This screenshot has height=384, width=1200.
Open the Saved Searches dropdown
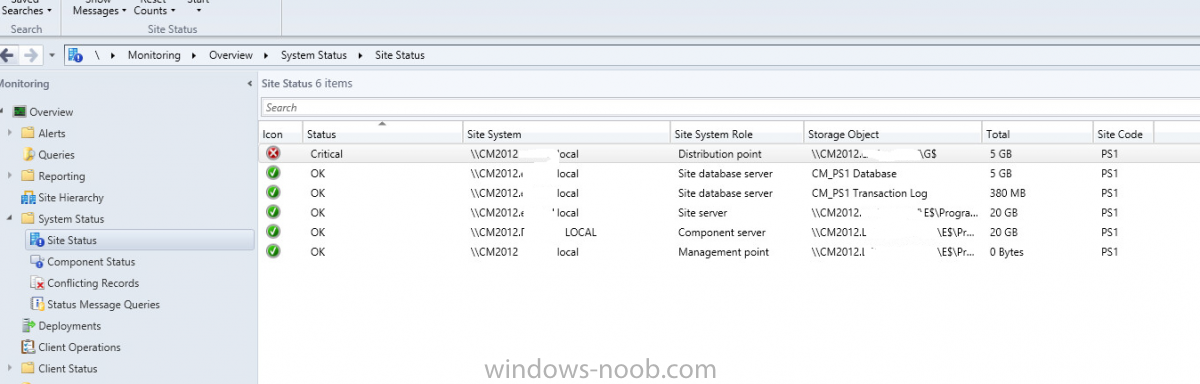click(26, 8)
